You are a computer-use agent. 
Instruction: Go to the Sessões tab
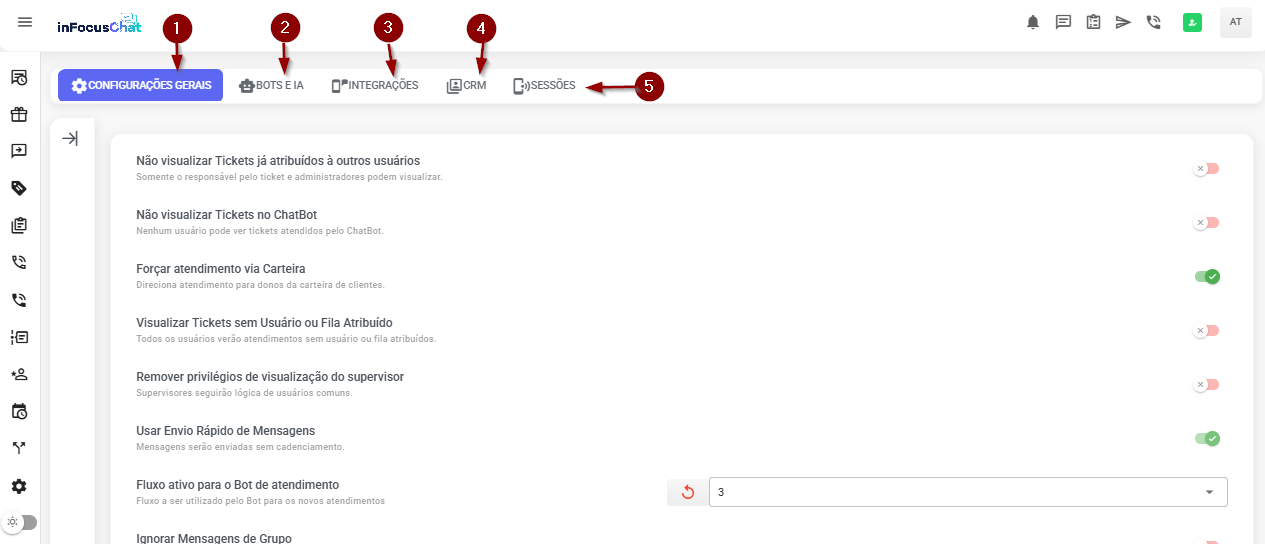(x=544, y=86)
